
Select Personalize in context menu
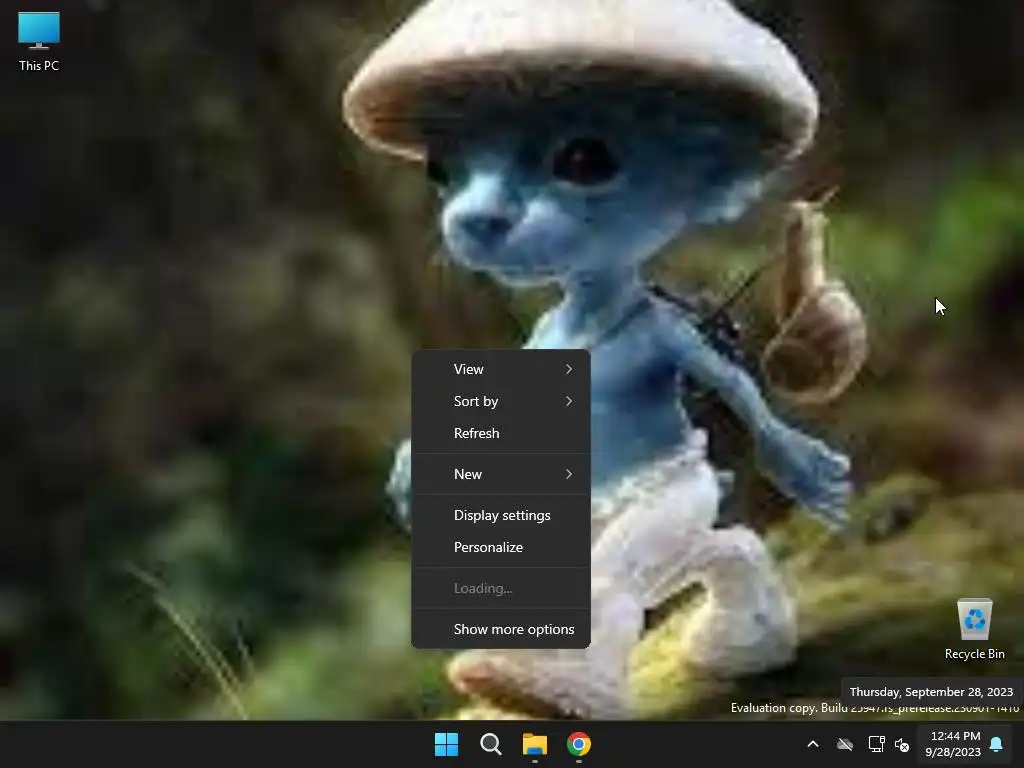501,547
